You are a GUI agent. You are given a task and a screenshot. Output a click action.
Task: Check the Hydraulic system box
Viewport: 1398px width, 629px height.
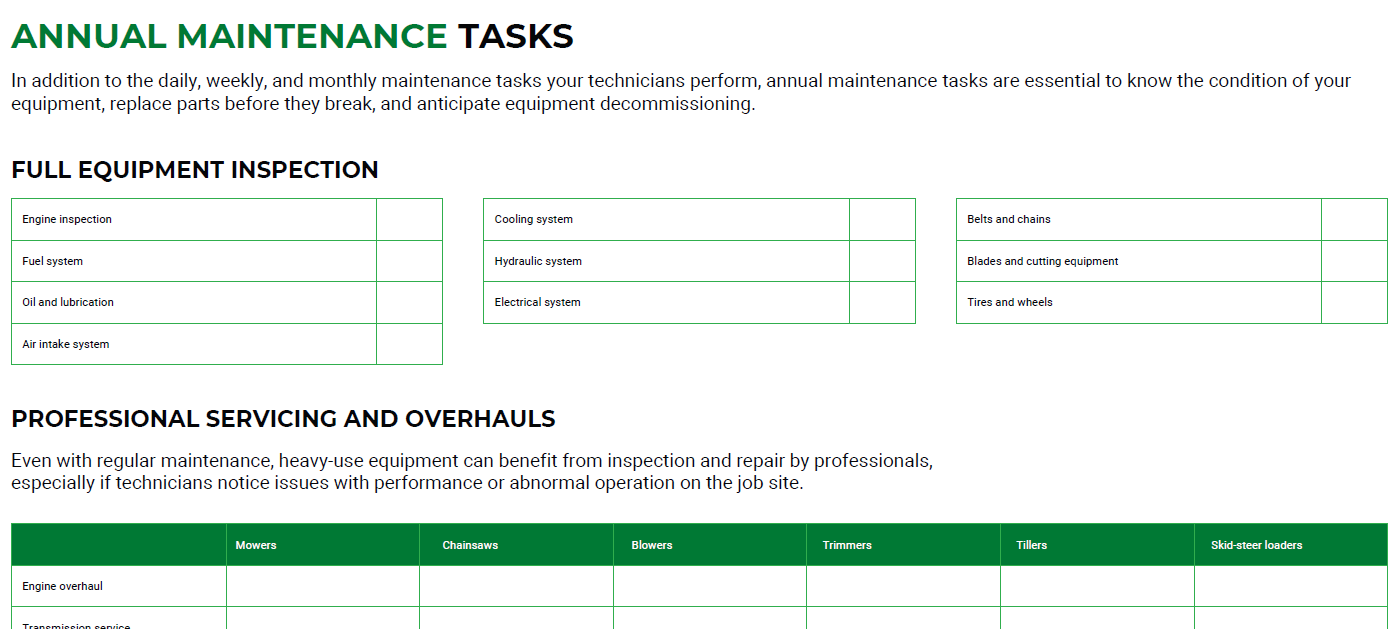[883, 260]
